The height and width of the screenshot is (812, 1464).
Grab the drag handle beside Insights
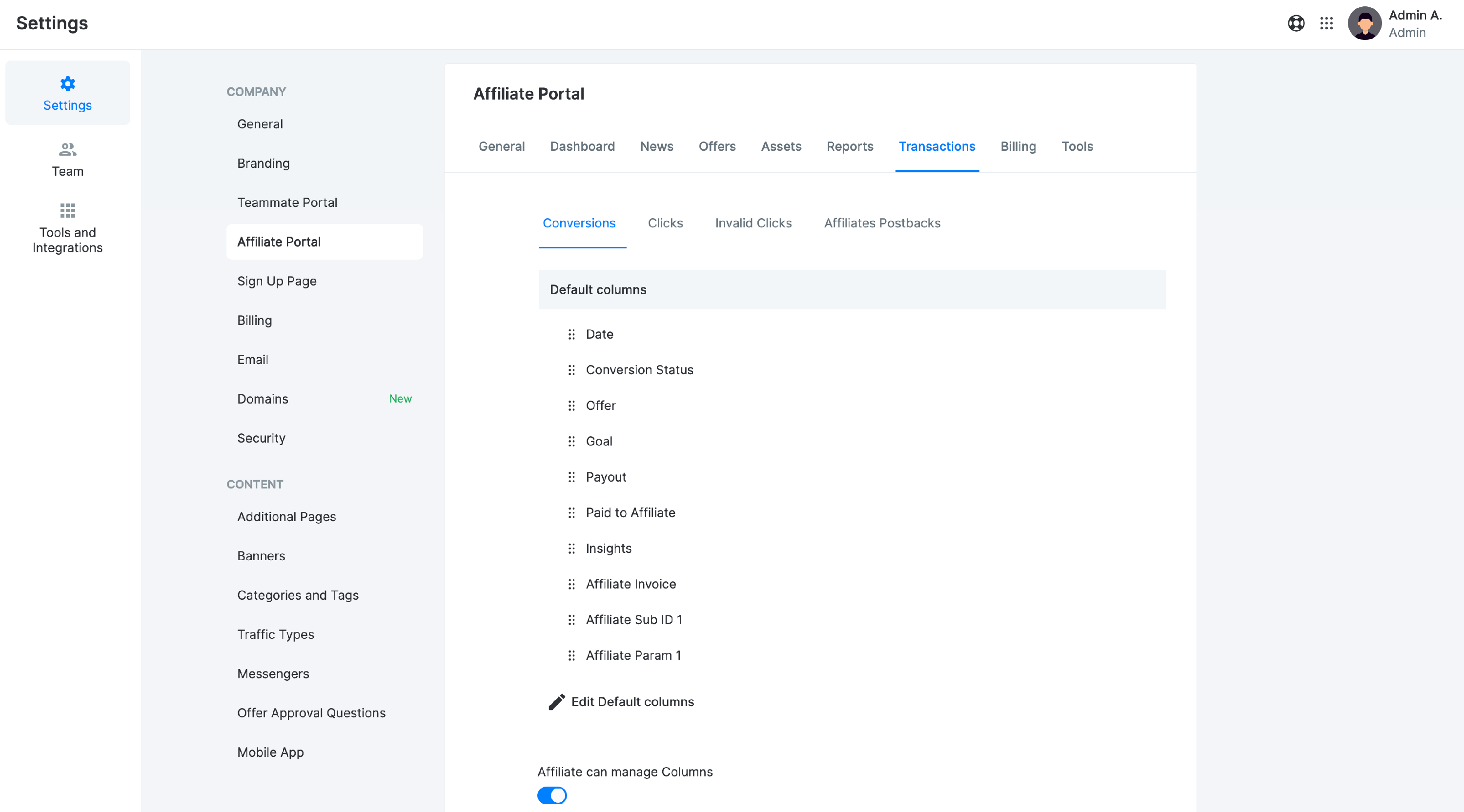[x=571, y=548]
